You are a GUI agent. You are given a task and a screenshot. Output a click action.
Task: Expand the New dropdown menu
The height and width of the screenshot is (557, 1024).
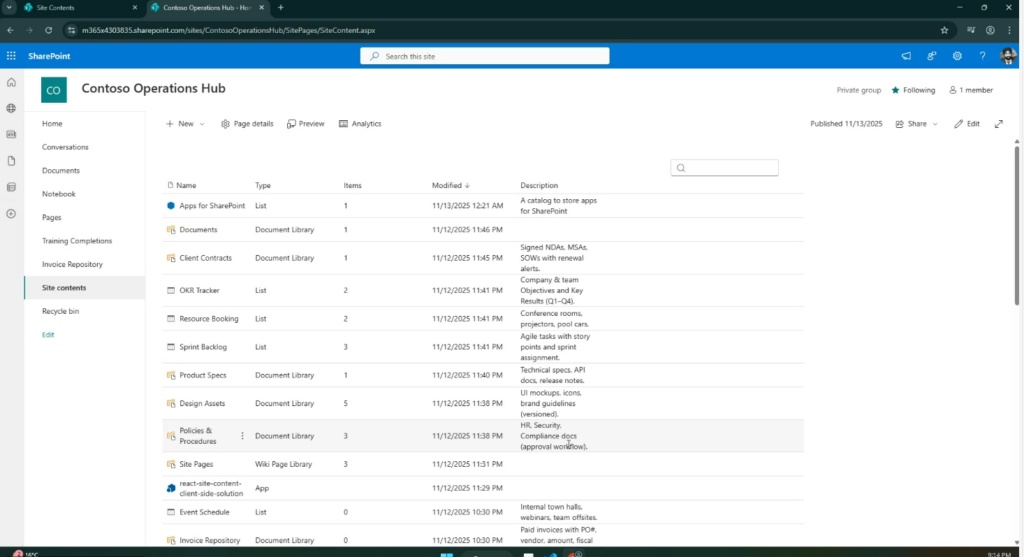point(185,124)
